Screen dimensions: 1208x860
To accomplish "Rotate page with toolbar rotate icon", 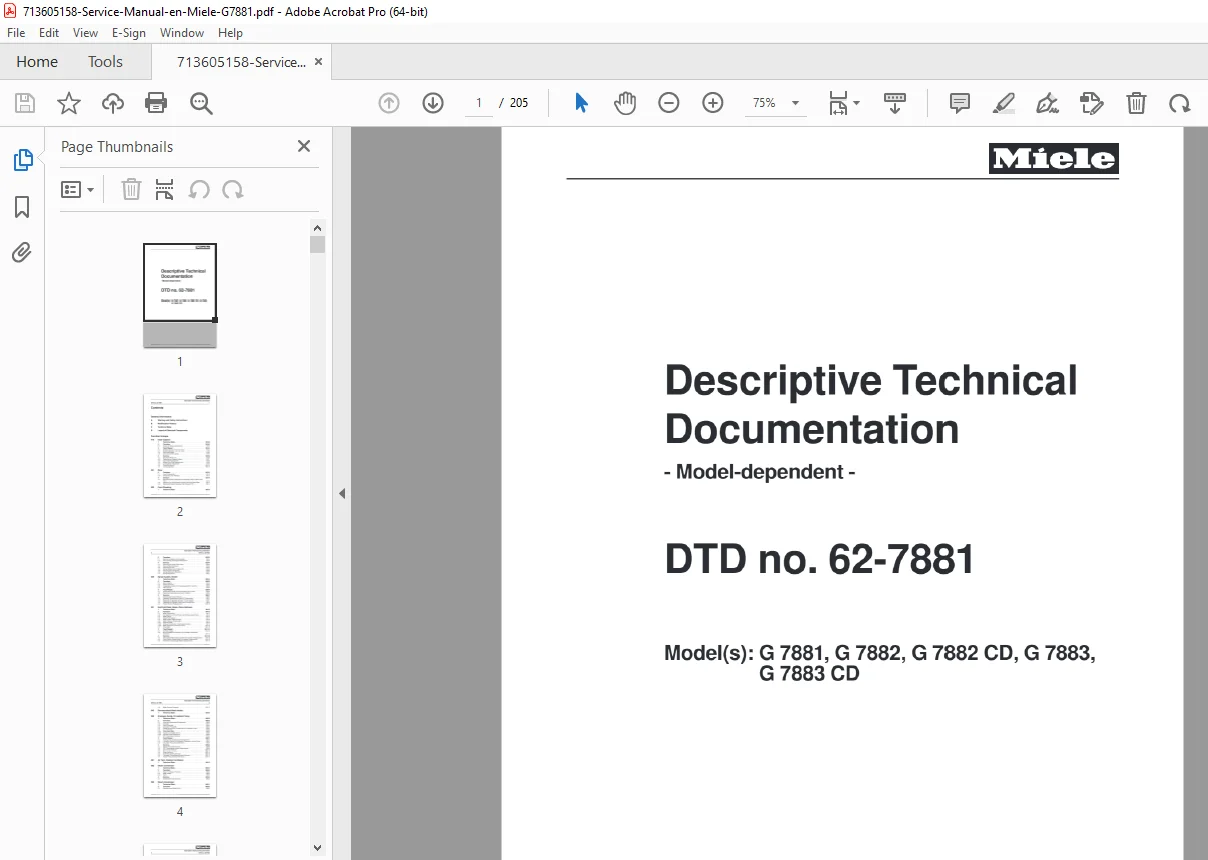I will coord(1180,103).
